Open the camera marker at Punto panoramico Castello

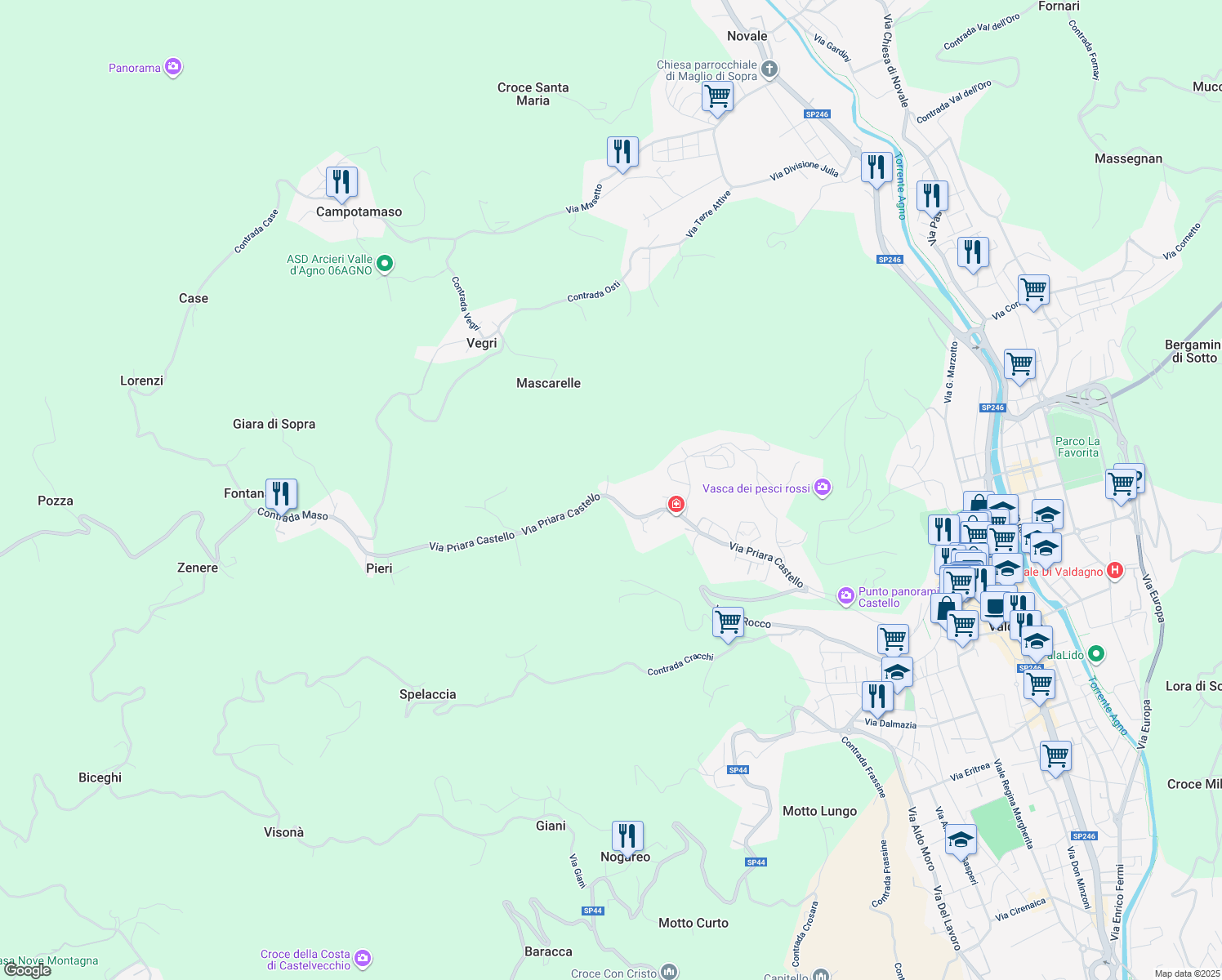(845, 596)
